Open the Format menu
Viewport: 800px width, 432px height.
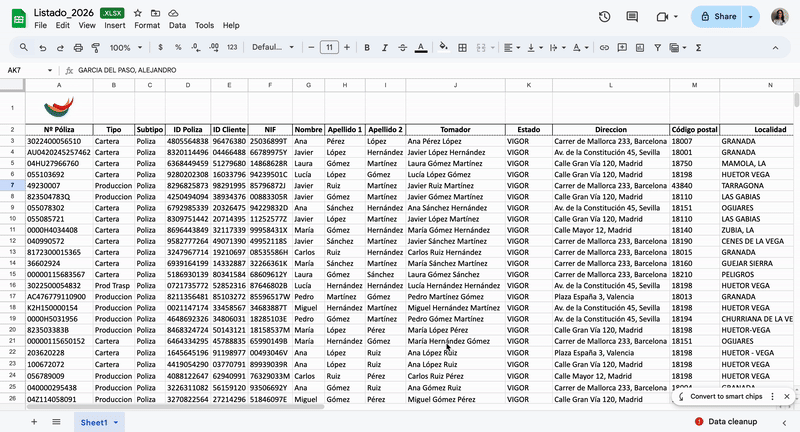pos(147,26)
